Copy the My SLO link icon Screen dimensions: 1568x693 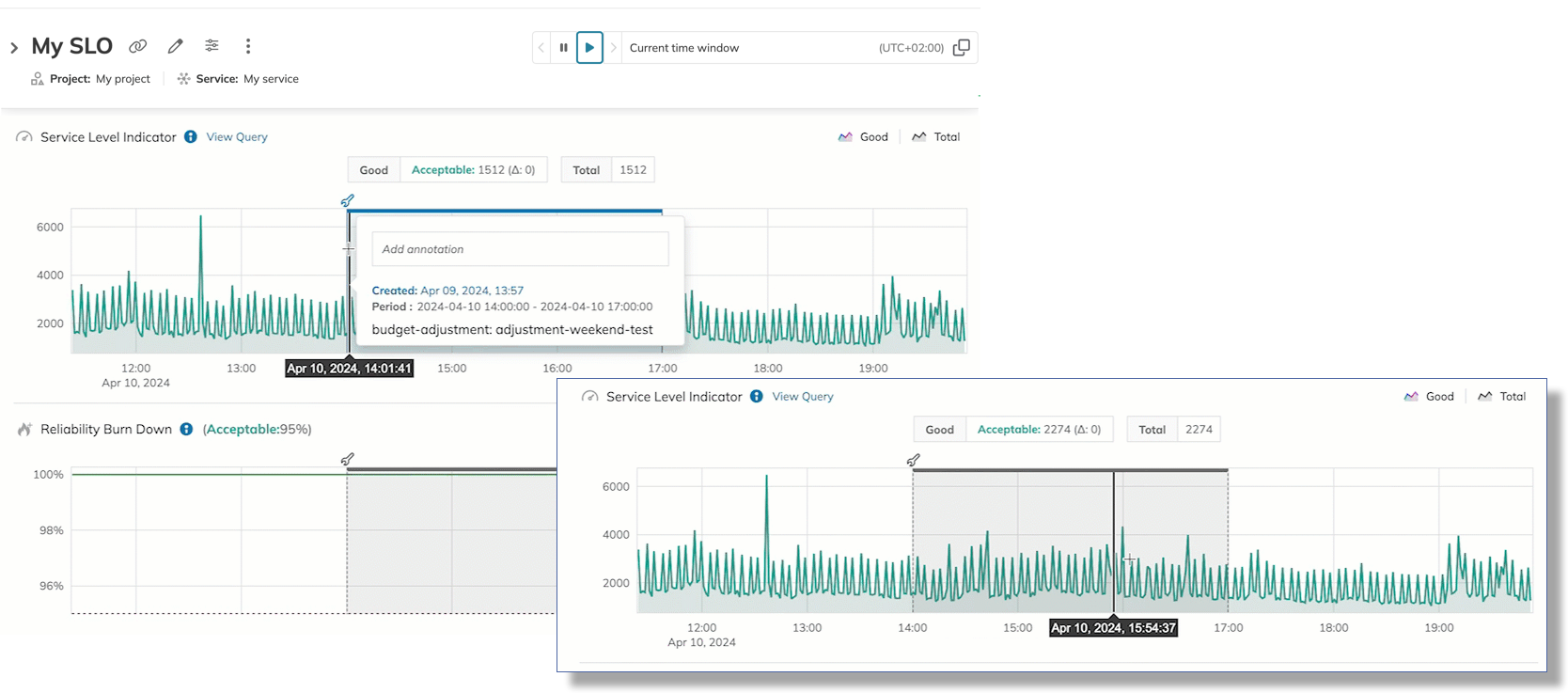138,46
